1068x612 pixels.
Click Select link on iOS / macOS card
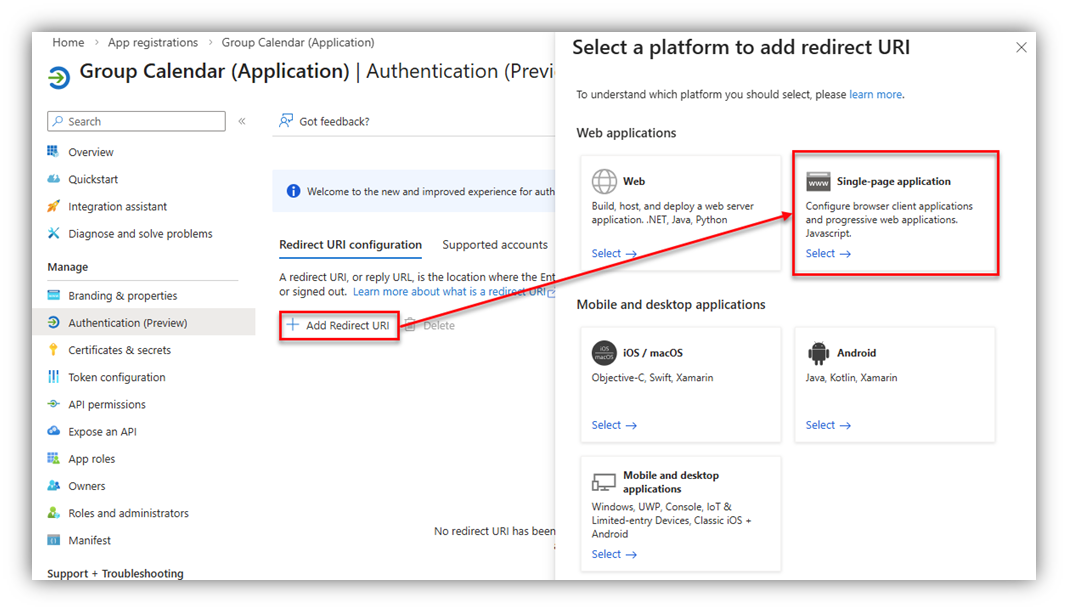[614, 425]
